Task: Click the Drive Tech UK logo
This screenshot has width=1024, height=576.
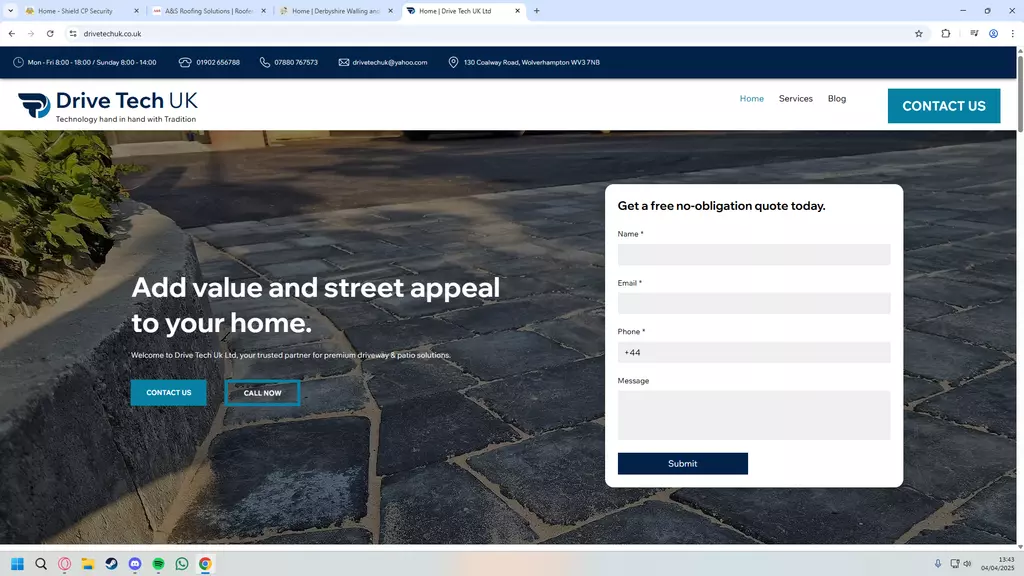Action: pos(108,106)
